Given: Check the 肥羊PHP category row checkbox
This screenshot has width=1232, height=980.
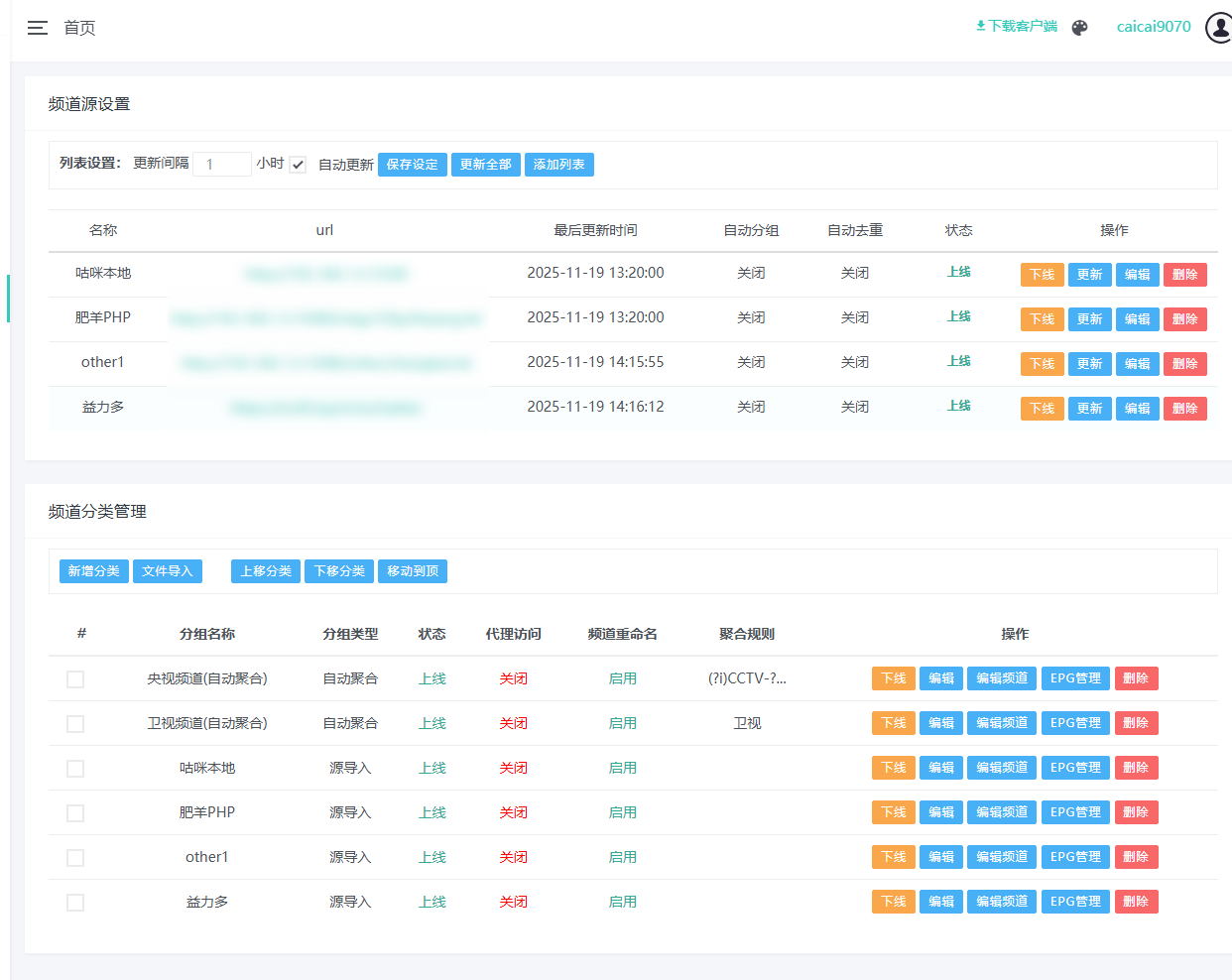Looking at the screenshot, I should 75,813.
